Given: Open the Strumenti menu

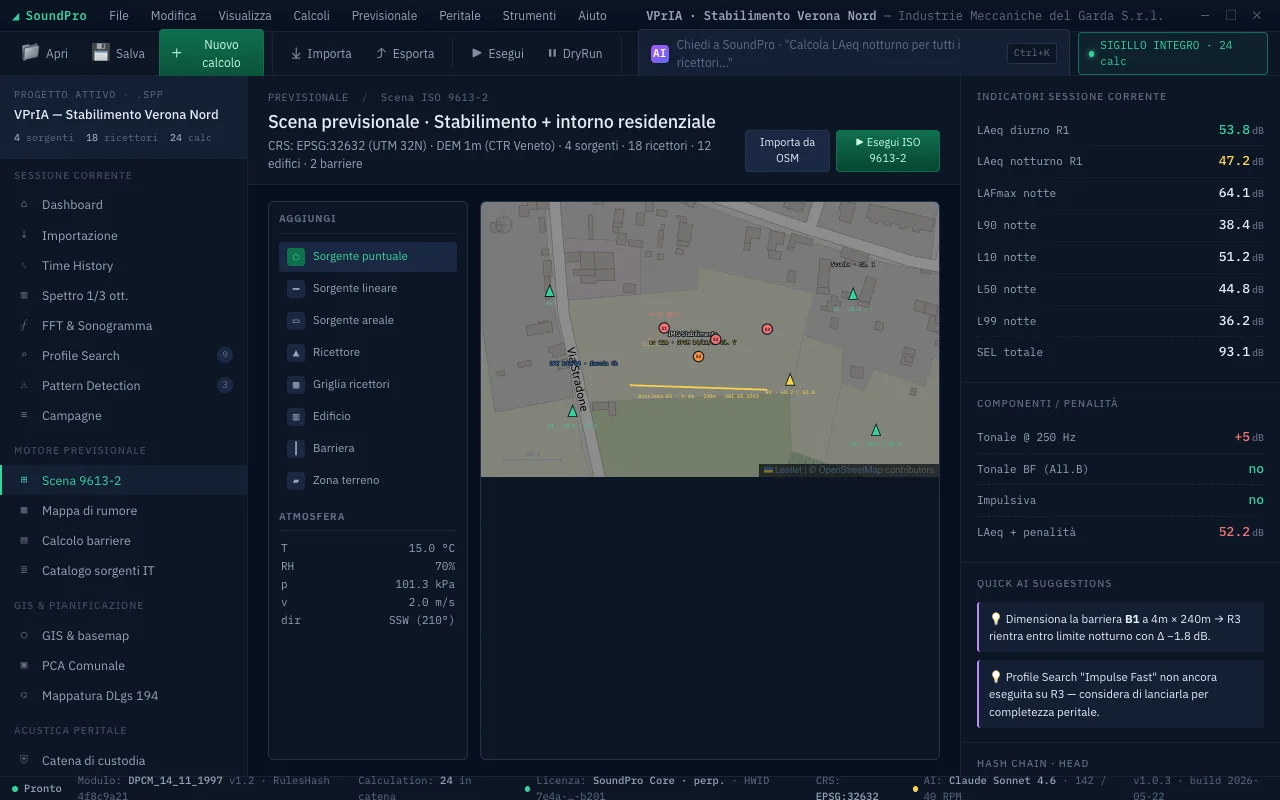Looking at the screenshot, I should 529,16.
